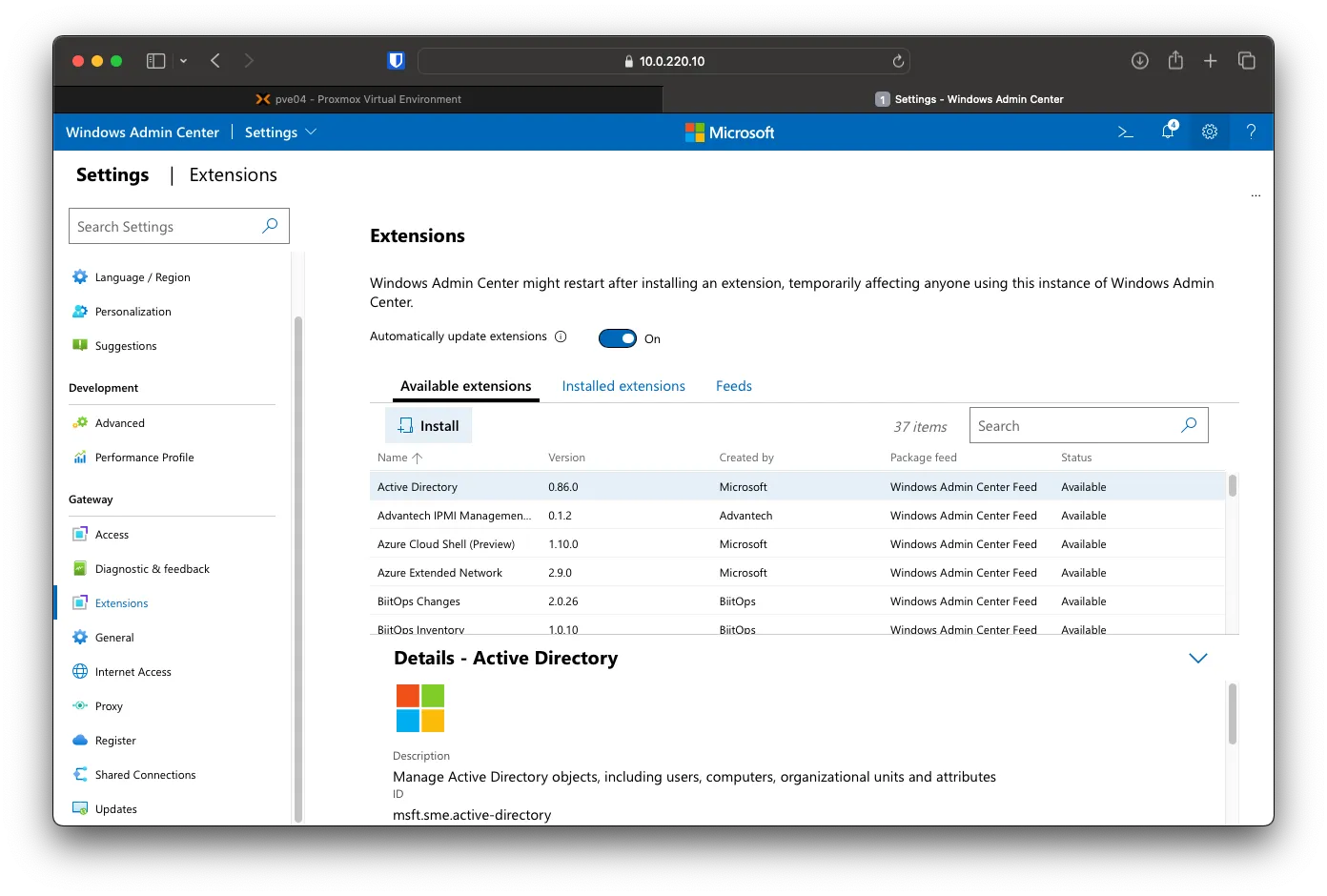Click the Microsoft logo in header
Image resolution: width=1327 pixels, height=896 pixels.
[729, 132]
